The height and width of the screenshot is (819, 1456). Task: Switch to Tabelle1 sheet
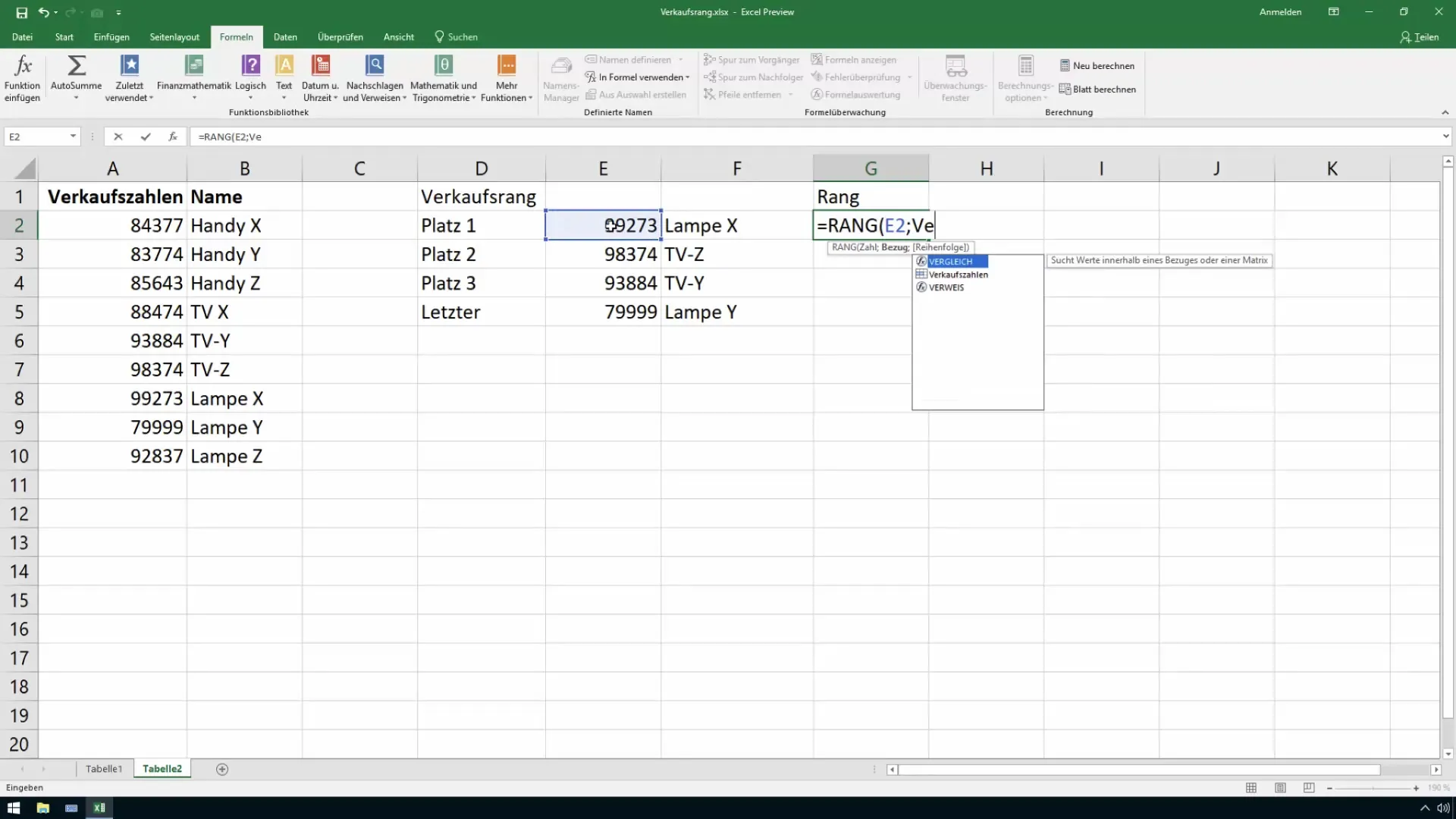click(x=104, y=769)
